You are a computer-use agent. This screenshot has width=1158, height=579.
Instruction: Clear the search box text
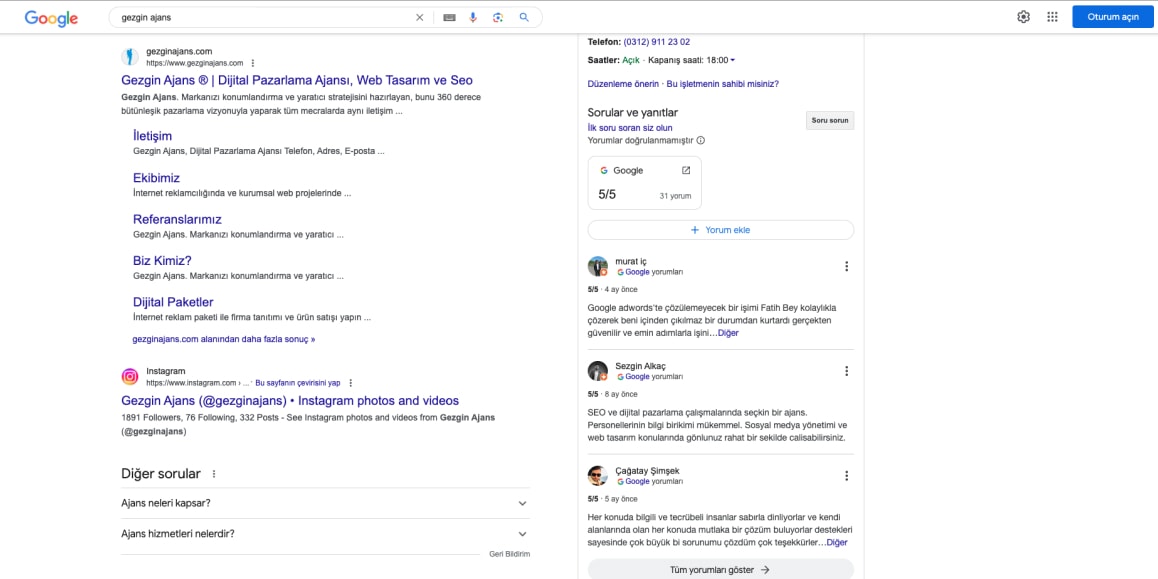[x=419, y=18]
